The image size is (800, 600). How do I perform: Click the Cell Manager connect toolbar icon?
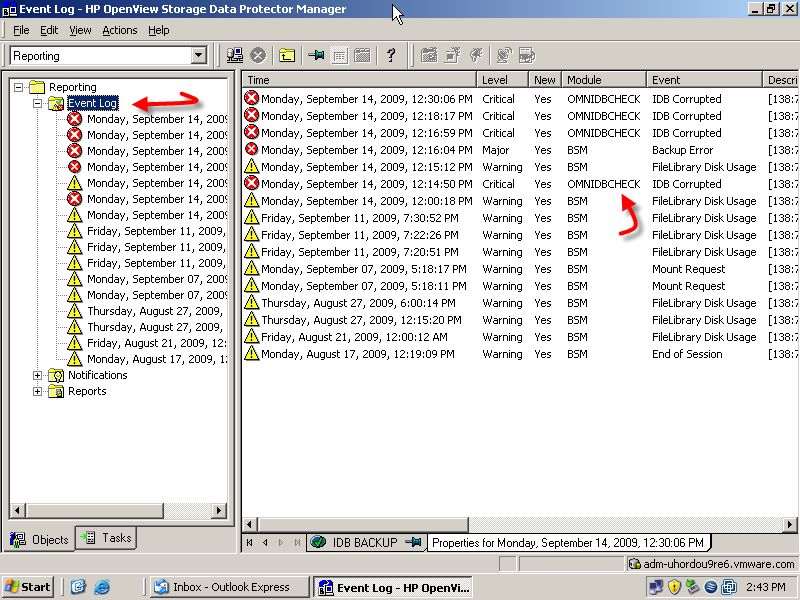[x=235, y=55]
